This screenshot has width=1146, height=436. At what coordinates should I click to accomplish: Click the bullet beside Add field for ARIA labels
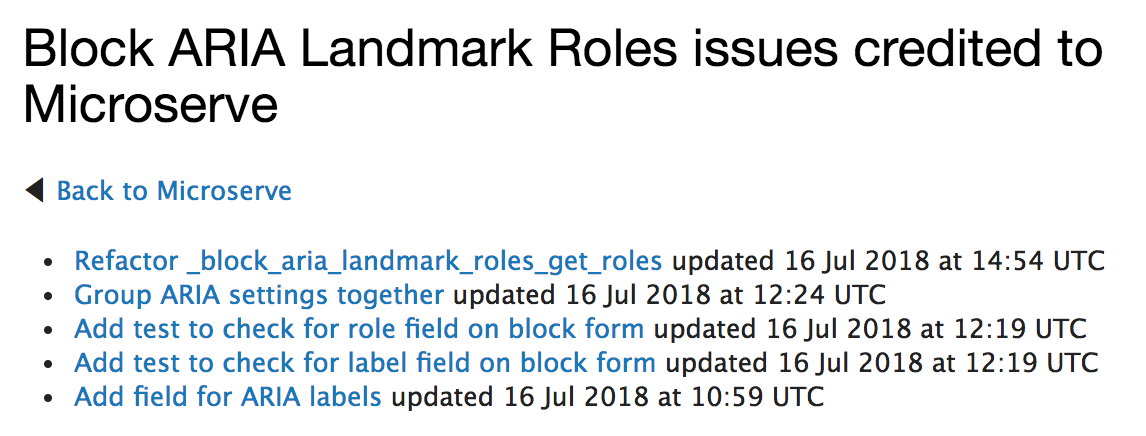tap(46, 397)
